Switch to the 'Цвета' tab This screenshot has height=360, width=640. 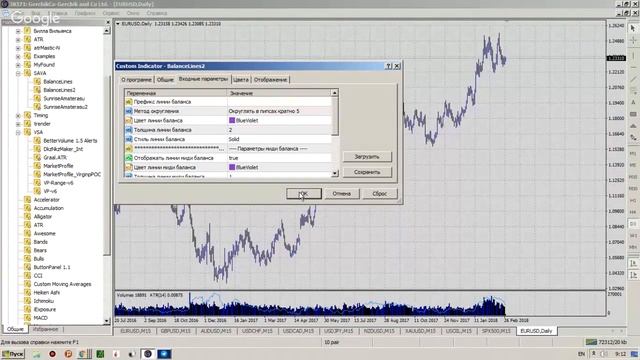coord(241,80)
